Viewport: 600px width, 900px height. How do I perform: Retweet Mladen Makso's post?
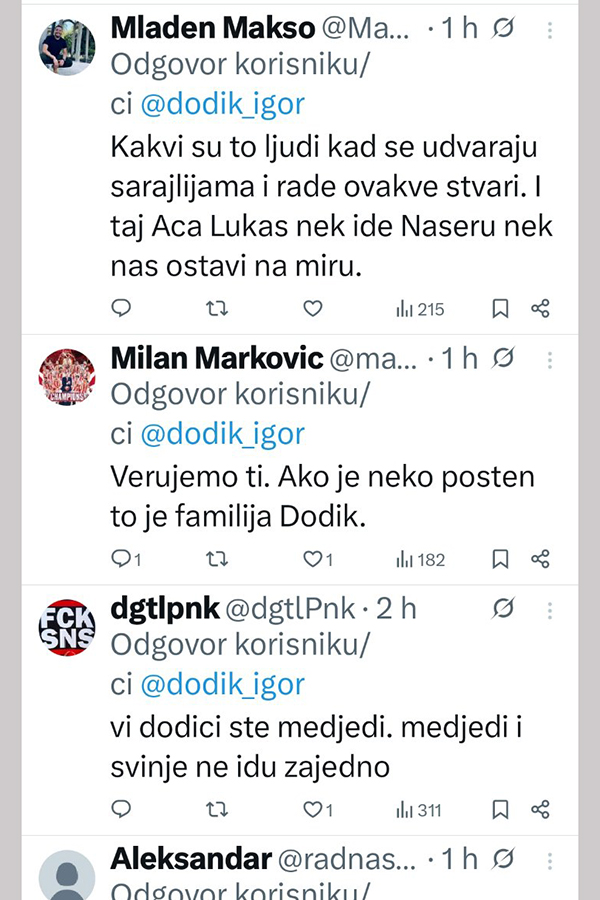[216, 309]
